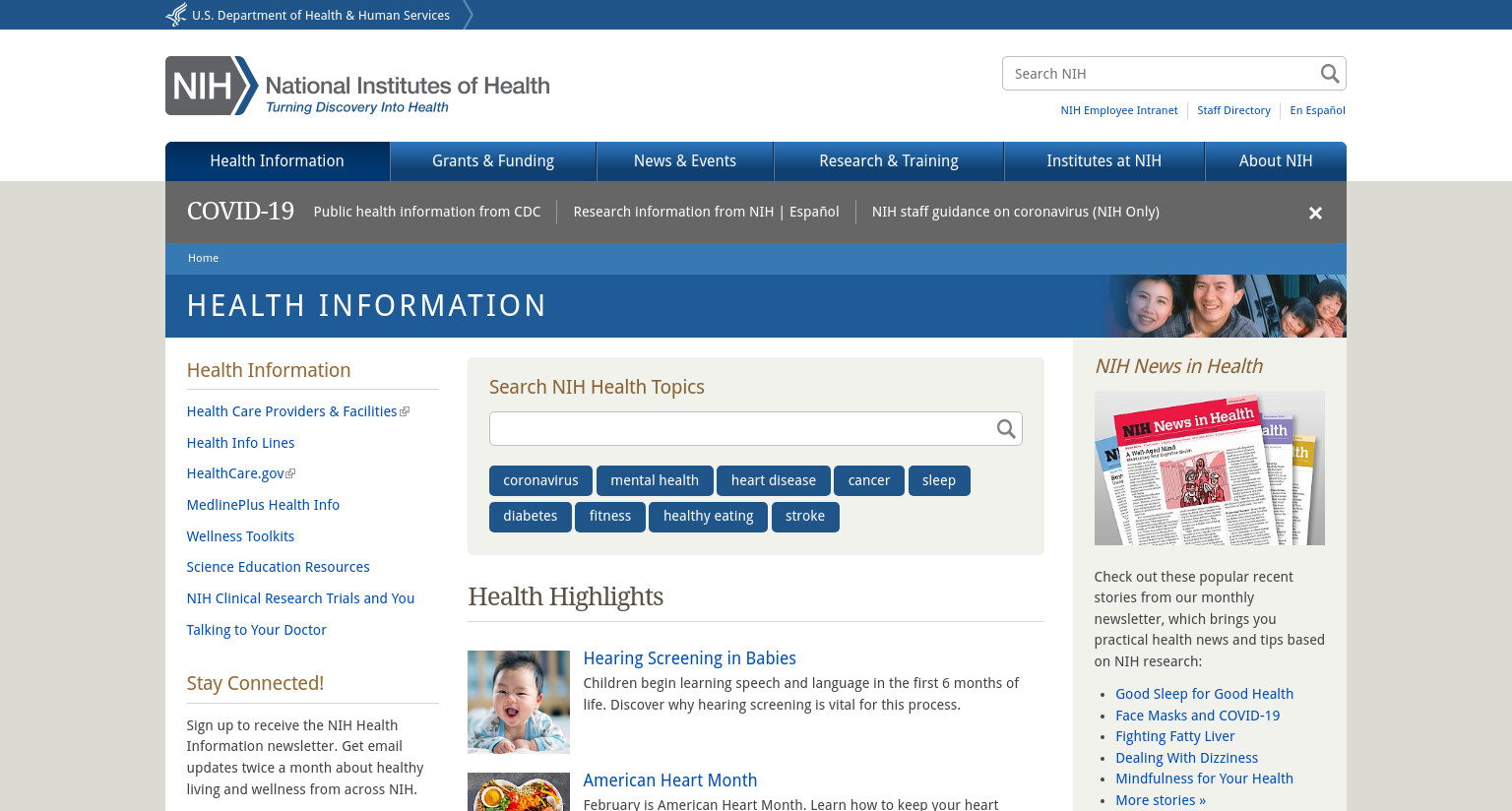1512x811 pixels.
Task: Select the cancer topic button
Action: 869,480
